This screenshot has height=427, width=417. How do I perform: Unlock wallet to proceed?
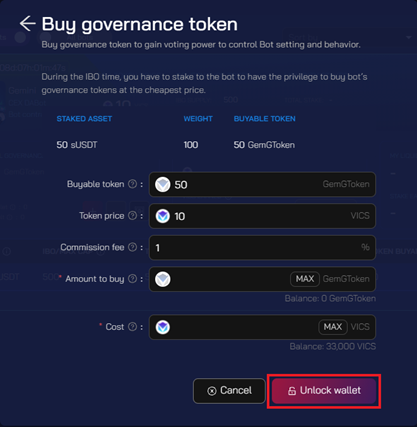pyautogui.click(x=324, y=391)
